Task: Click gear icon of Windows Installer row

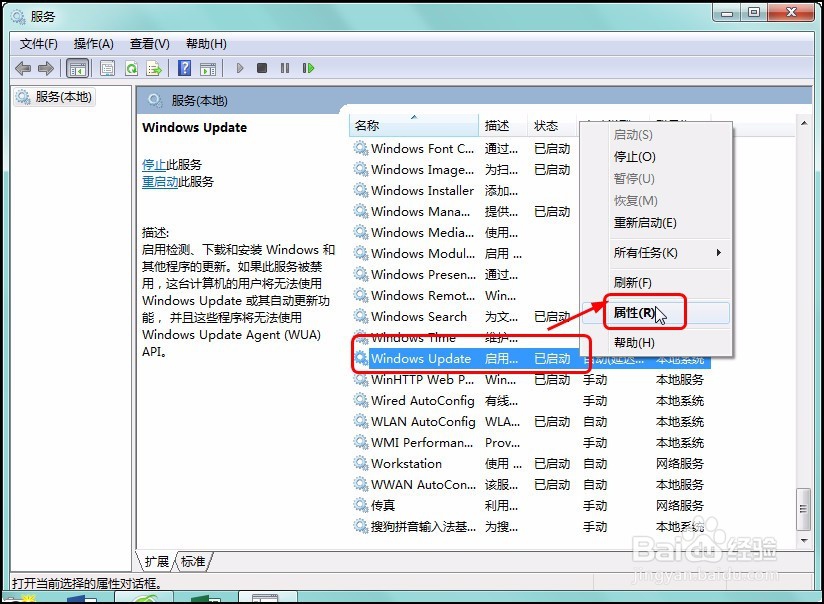Action: [x=360, y=190]
